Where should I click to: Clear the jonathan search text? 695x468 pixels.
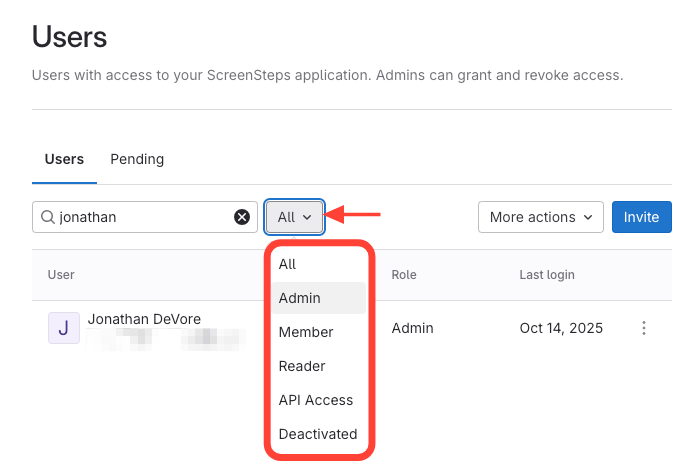242,217
